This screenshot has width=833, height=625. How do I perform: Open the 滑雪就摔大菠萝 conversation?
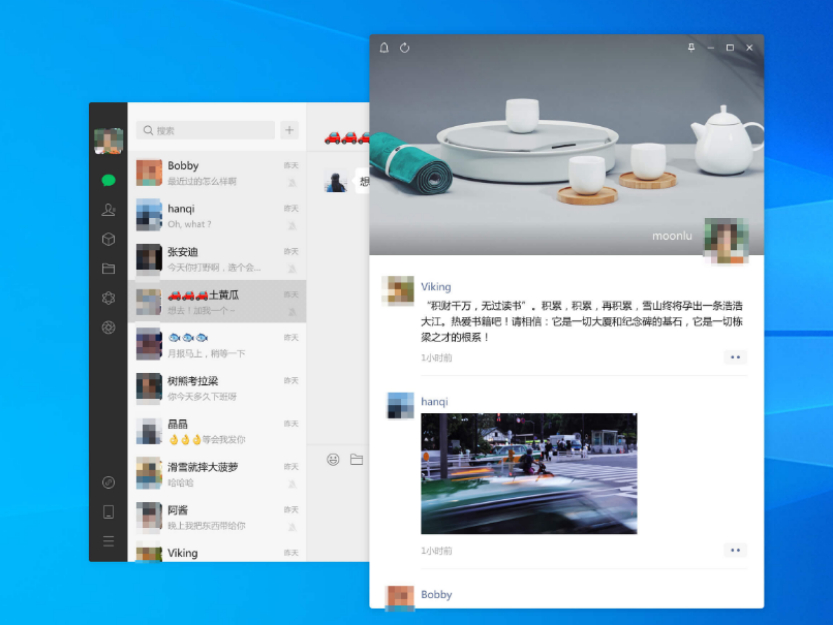click(x=217, y=474)
